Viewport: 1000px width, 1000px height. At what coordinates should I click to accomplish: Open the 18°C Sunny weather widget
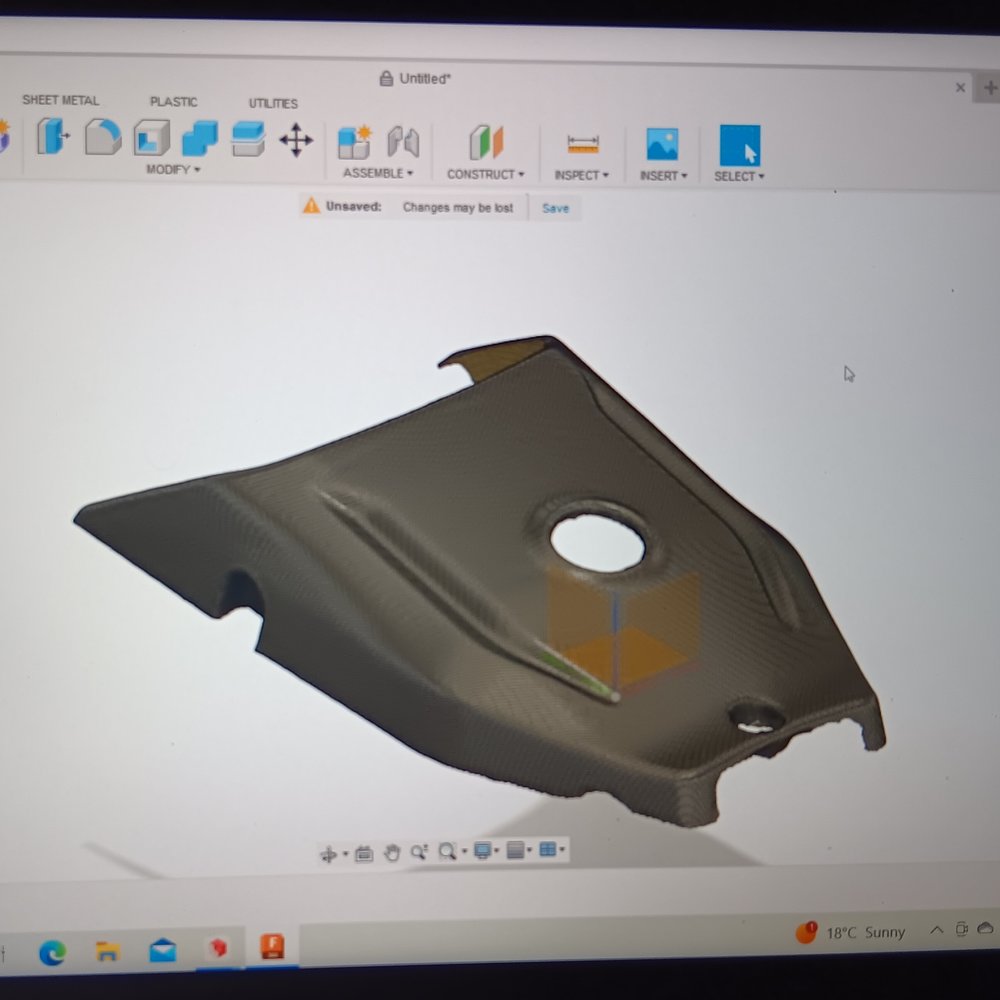(850, 932)
